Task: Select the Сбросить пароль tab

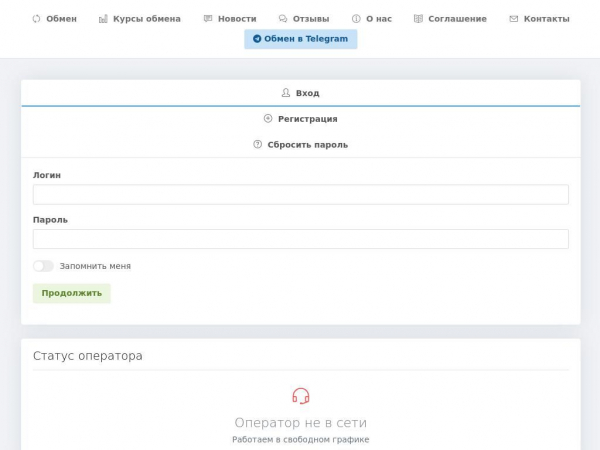Action: click(x=300, y=145)
